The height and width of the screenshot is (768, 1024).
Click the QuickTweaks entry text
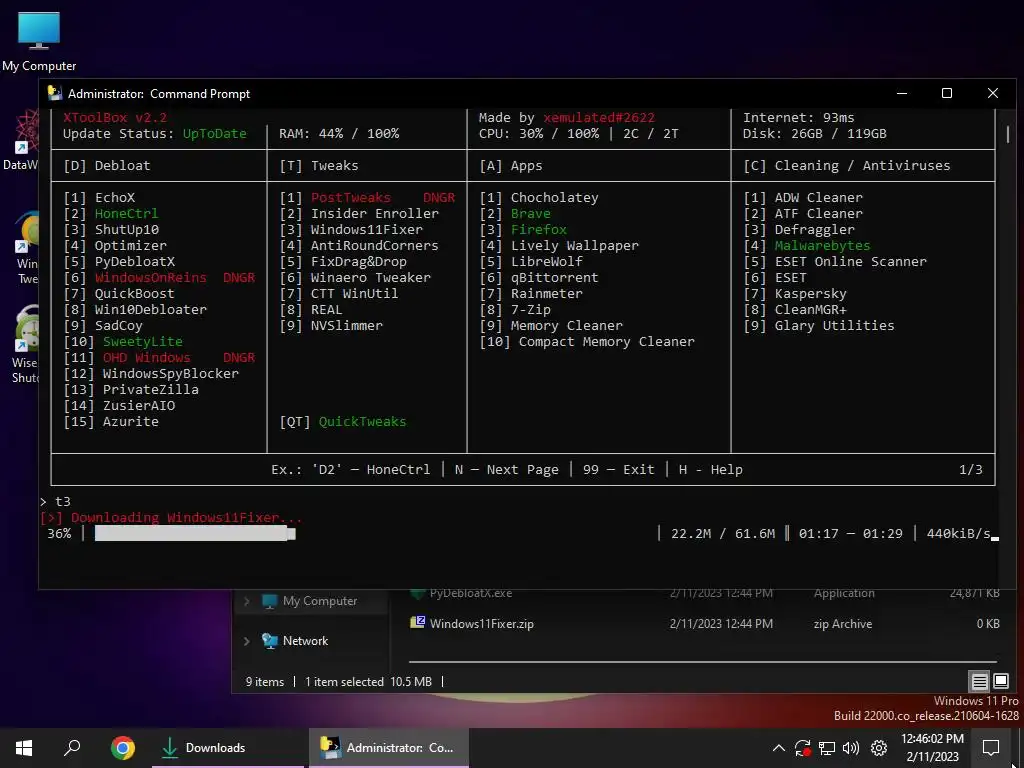[362, 421]
